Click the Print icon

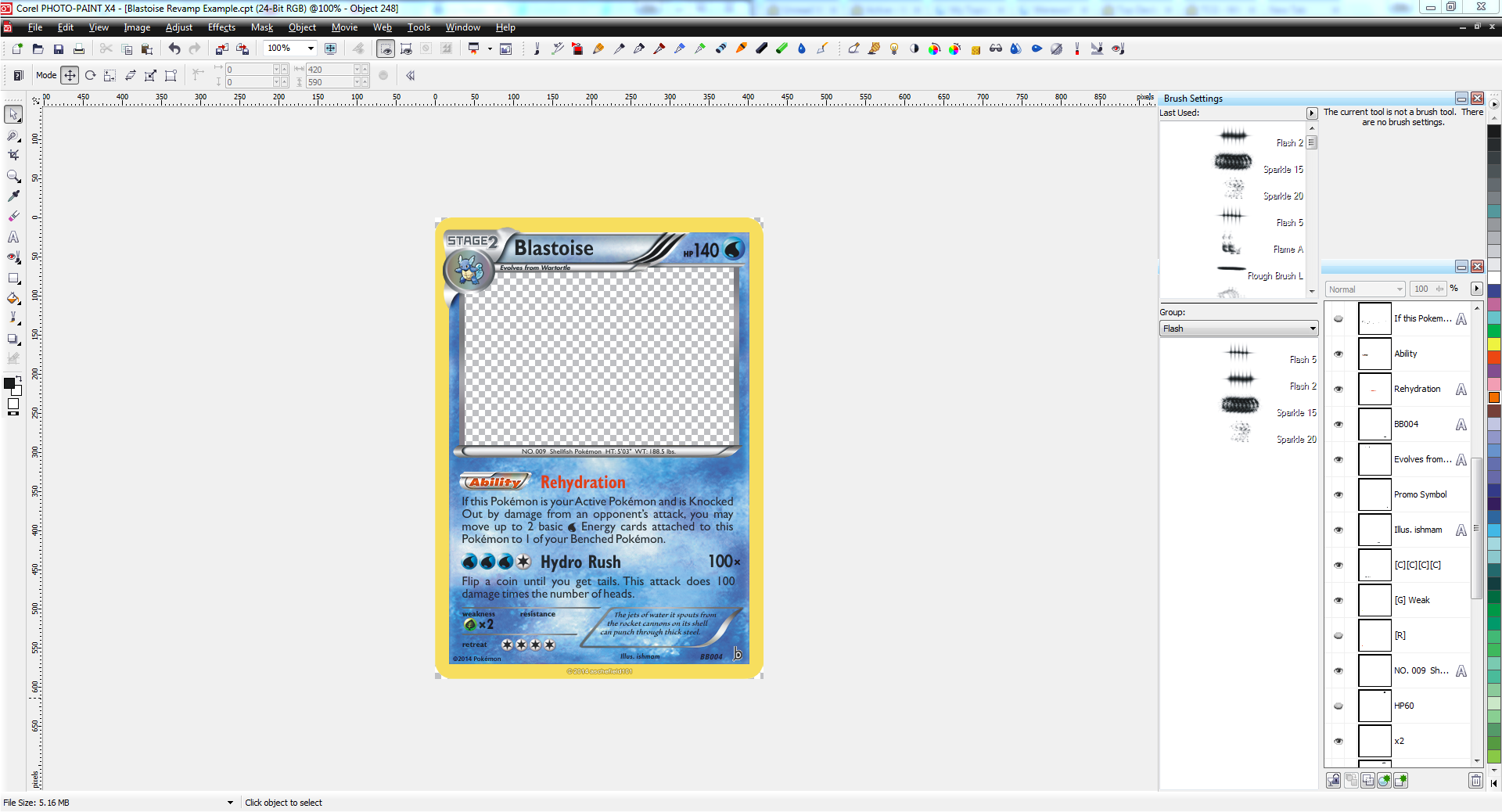coord(78,49)
